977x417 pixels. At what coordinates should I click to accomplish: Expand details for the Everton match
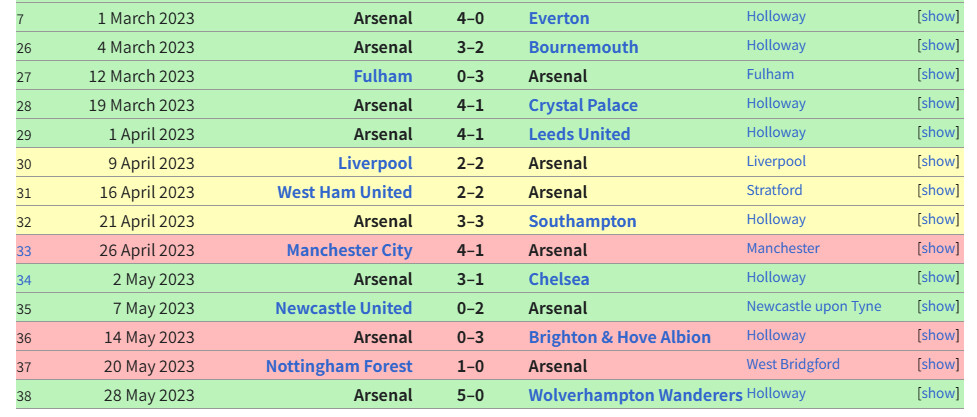[x=939, y=16]
